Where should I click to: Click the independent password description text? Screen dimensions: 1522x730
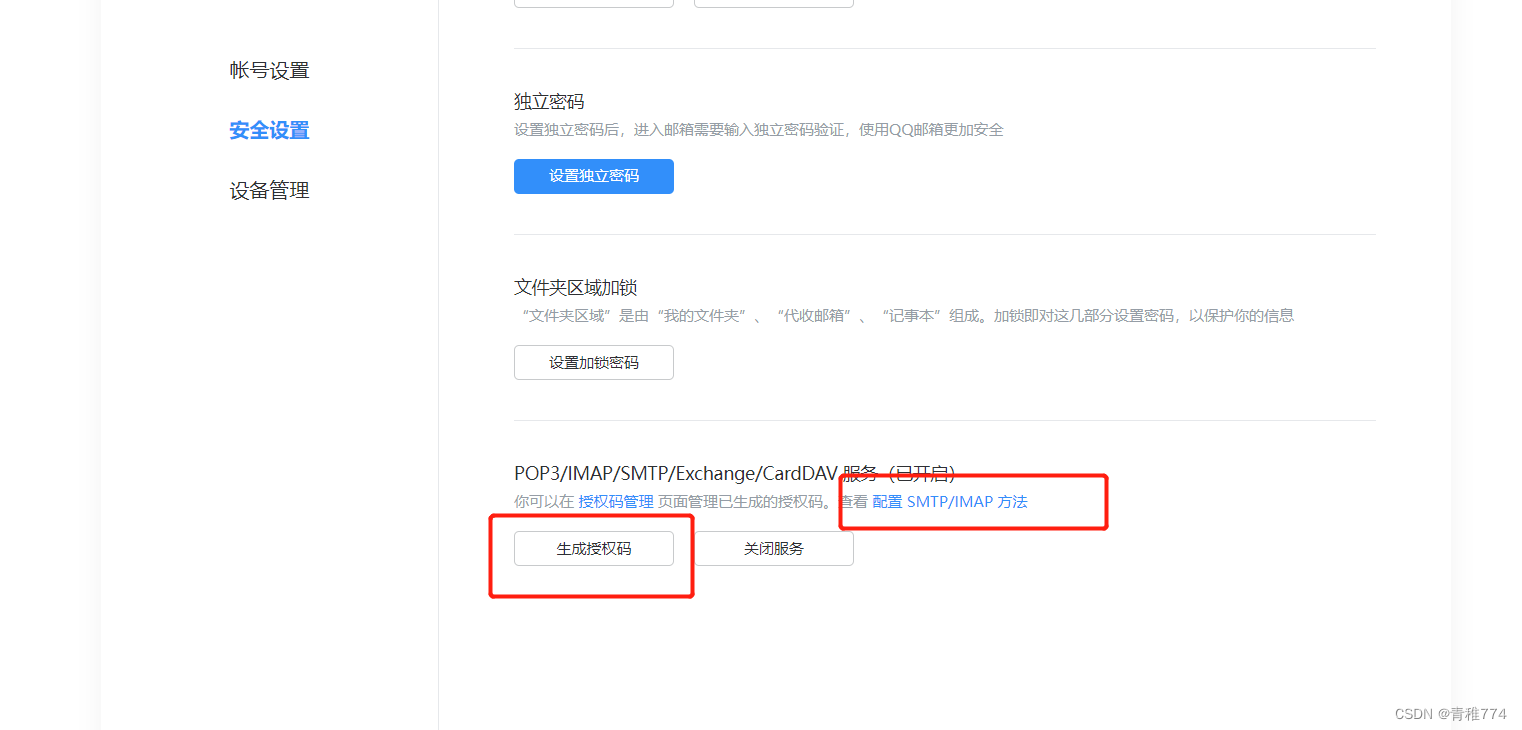(757, 129)
